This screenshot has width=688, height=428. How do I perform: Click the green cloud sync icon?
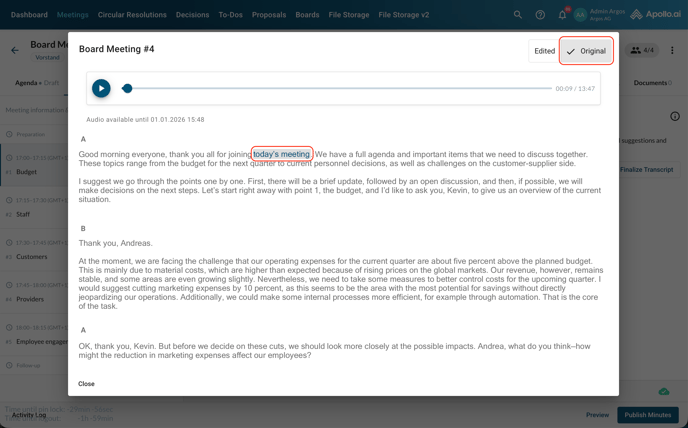(x=663, y=391)
